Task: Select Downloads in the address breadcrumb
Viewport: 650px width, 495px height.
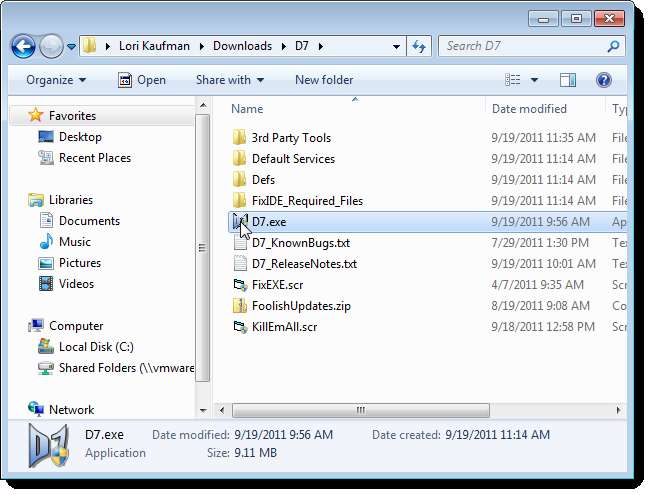Action: tap(243, 46)
